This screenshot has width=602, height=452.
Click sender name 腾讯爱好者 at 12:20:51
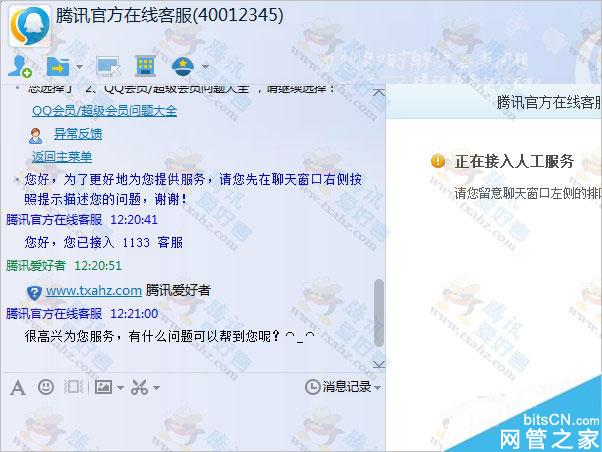click(x=36, y=266)
